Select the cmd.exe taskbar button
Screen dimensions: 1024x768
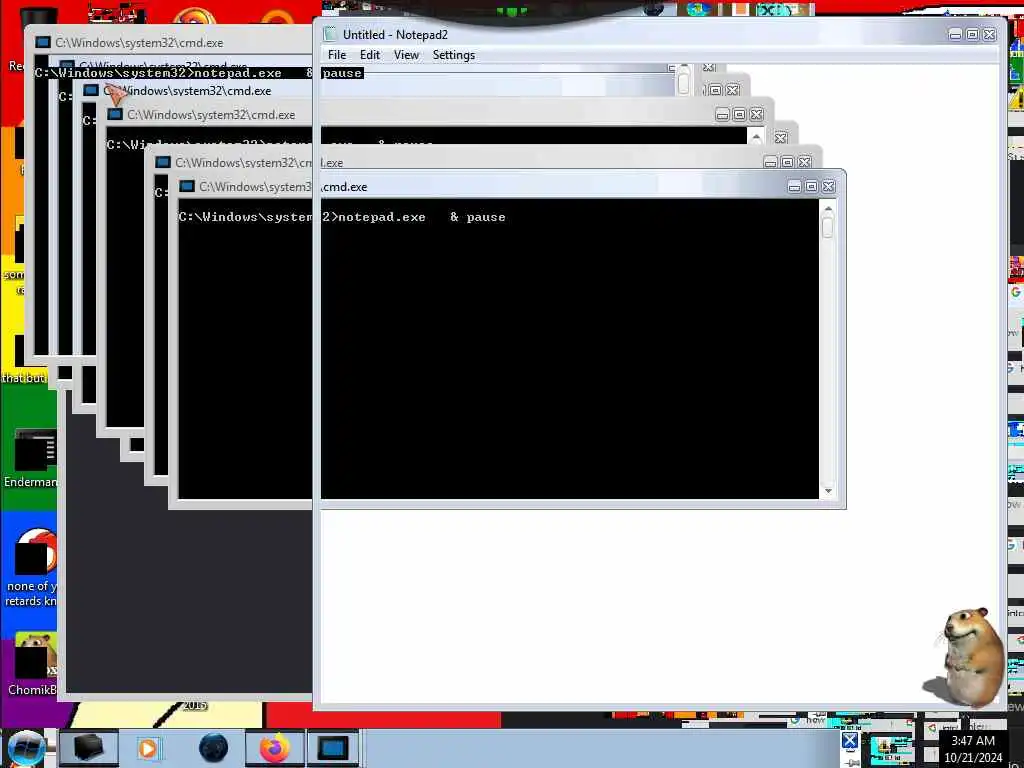pyautogui.click(x=333, y=748)
